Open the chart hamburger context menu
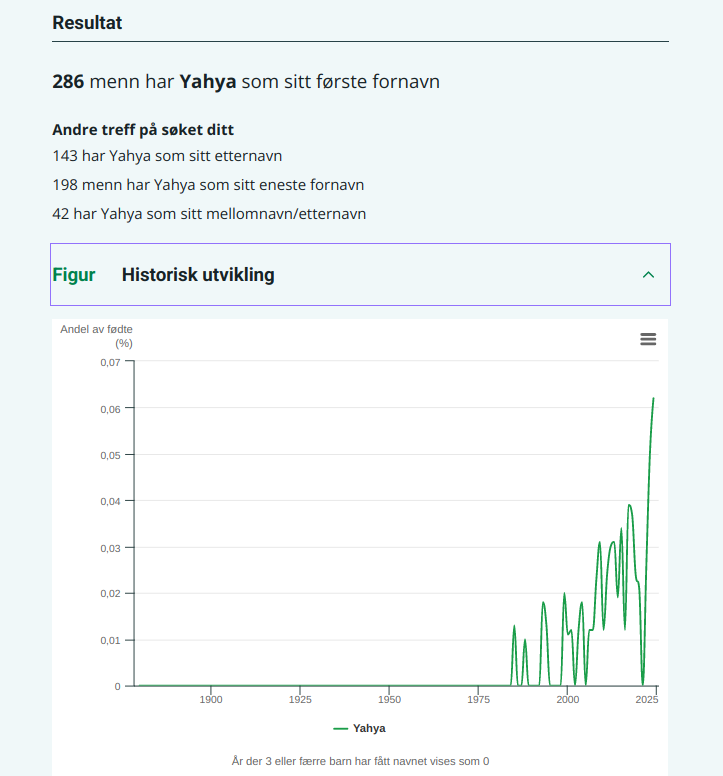 click(x=648, y=339)
